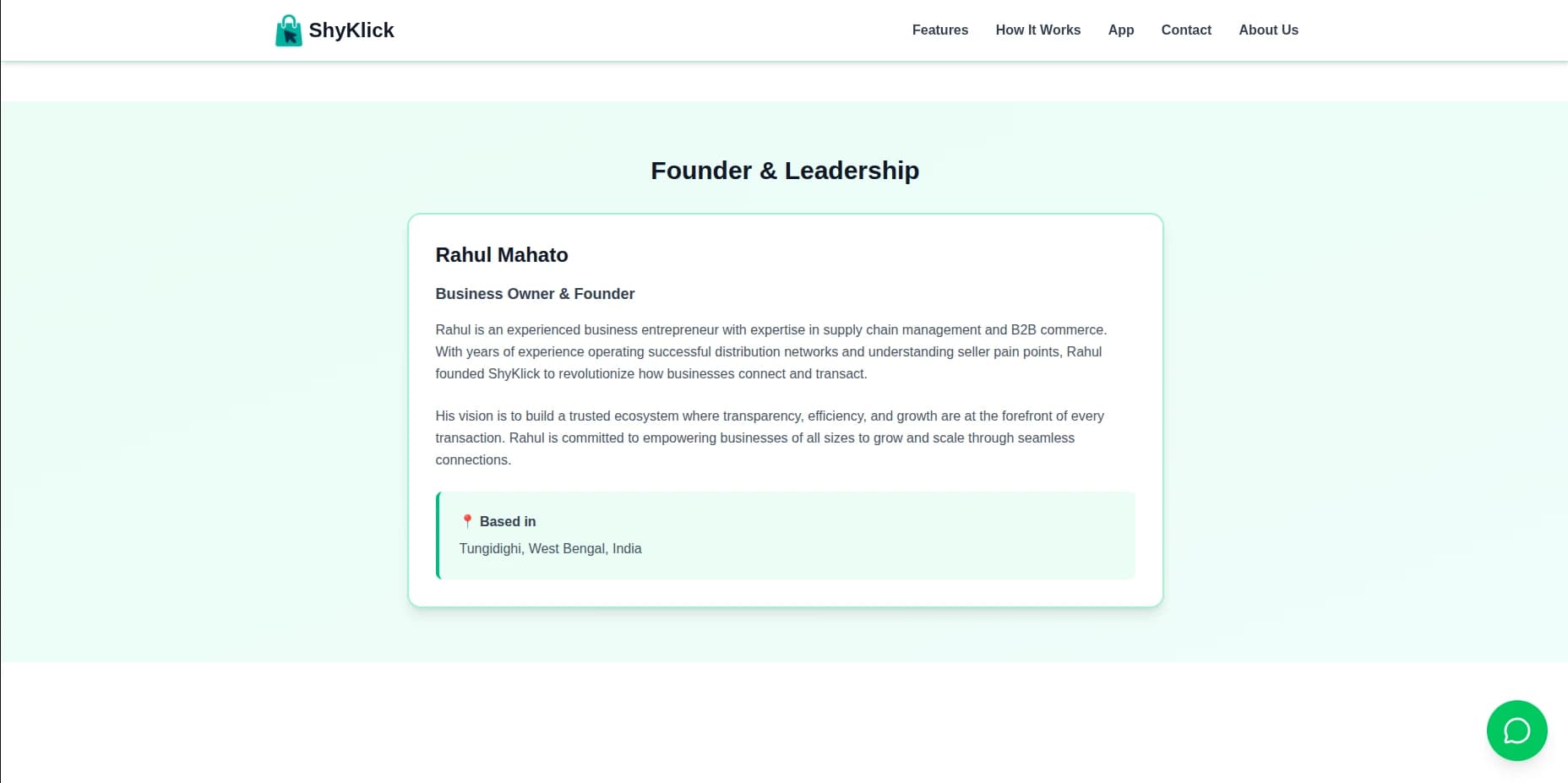Open the Contact page link

pyautogui.click(x=1185, y=30)
